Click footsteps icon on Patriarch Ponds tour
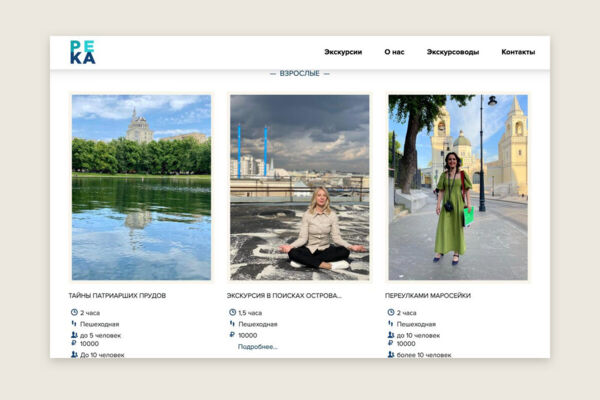The image size is (600, 400). [x=74, y=324]
